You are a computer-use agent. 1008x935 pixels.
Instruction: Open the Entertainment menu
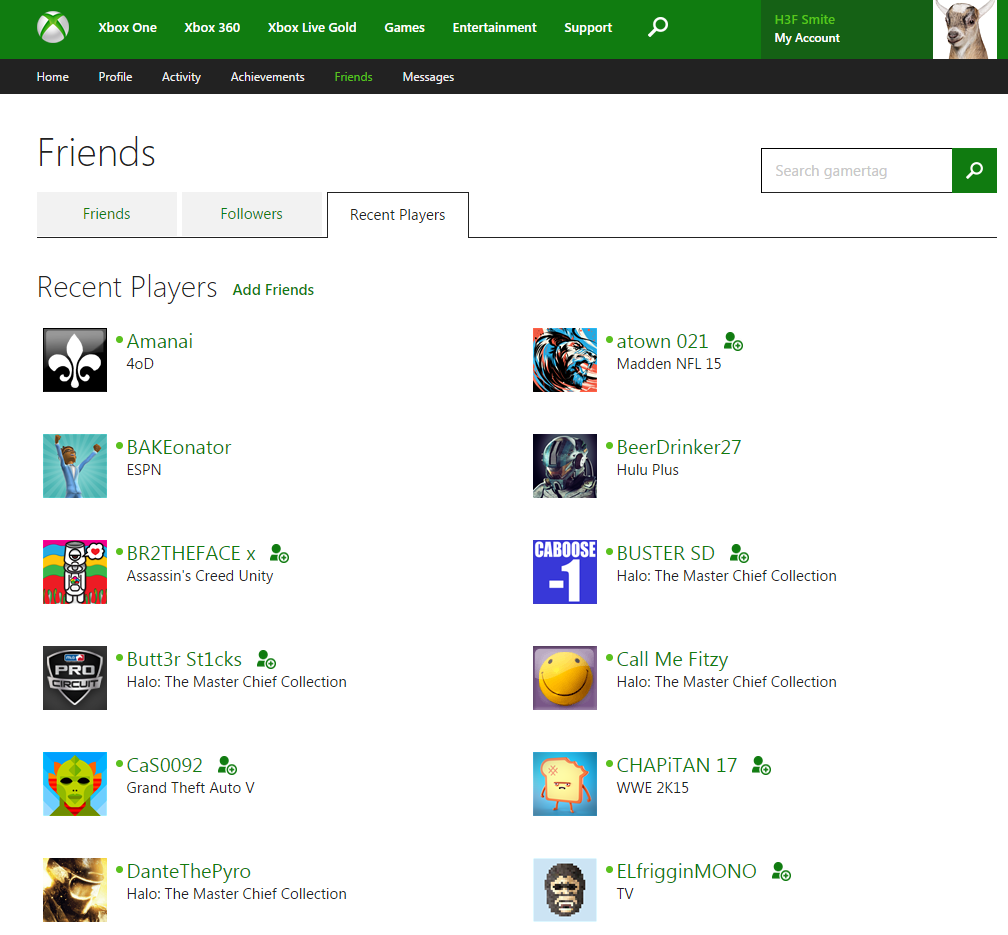tap(494, 28)
